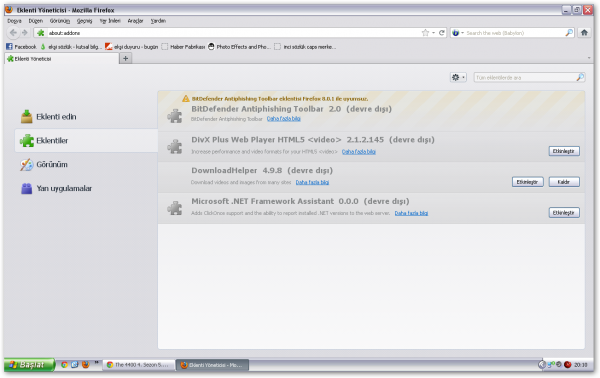Click the search magnifier in web search box

coord(569,33)
